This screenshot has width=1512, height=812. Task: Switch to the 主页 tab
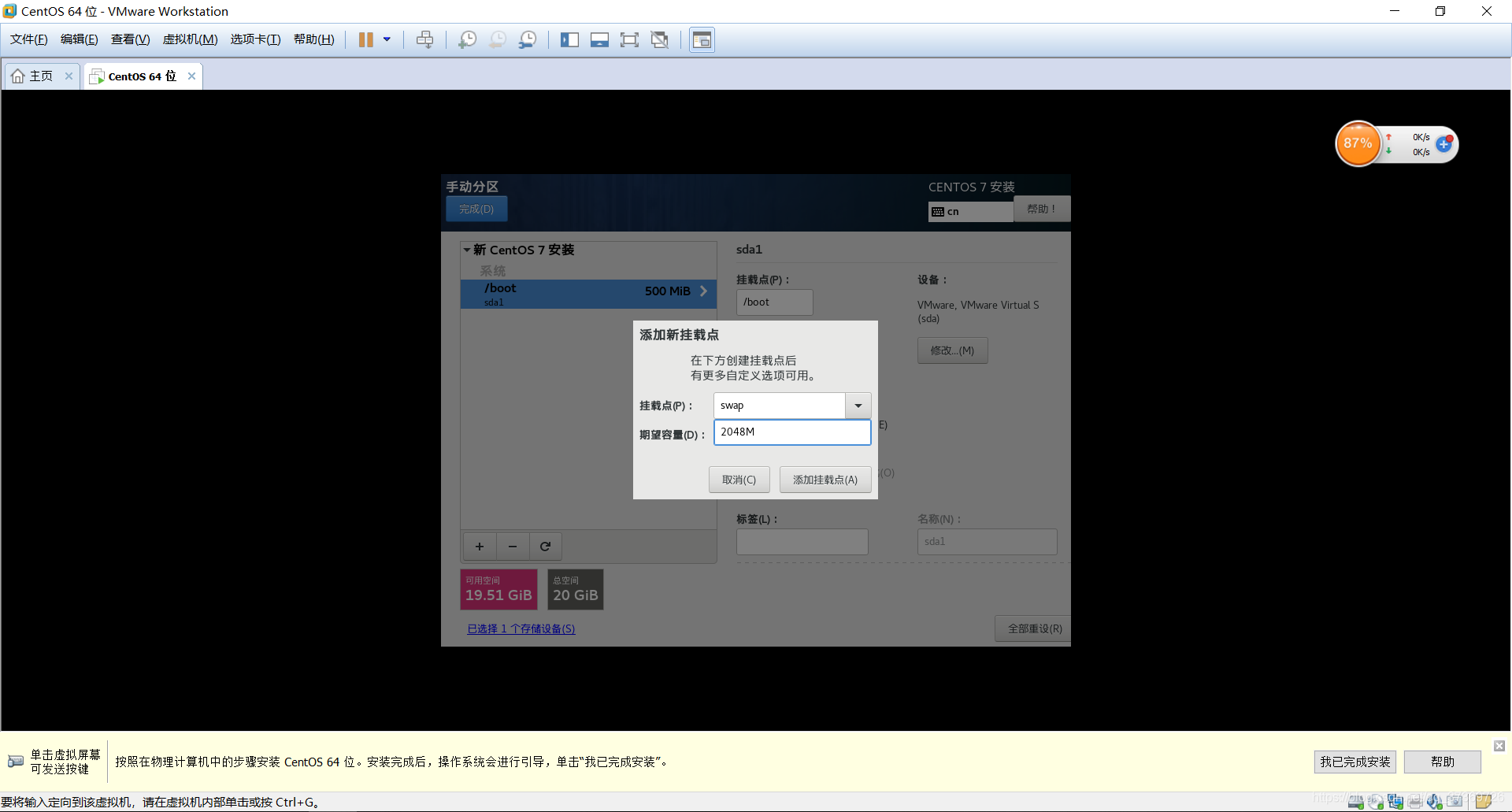click(41, 76)
